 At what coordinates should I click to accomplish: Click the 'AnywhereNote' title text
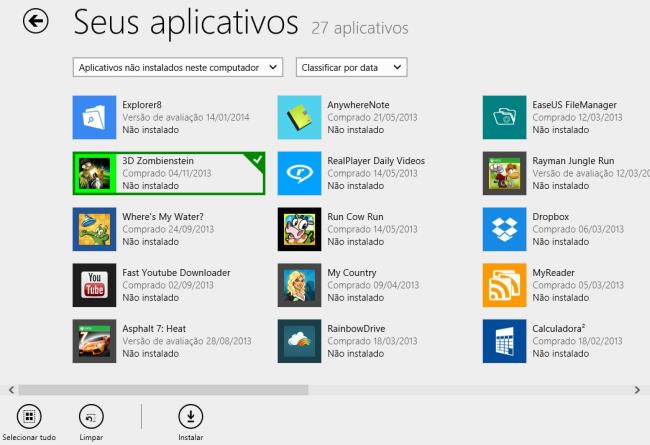point(358,105)
